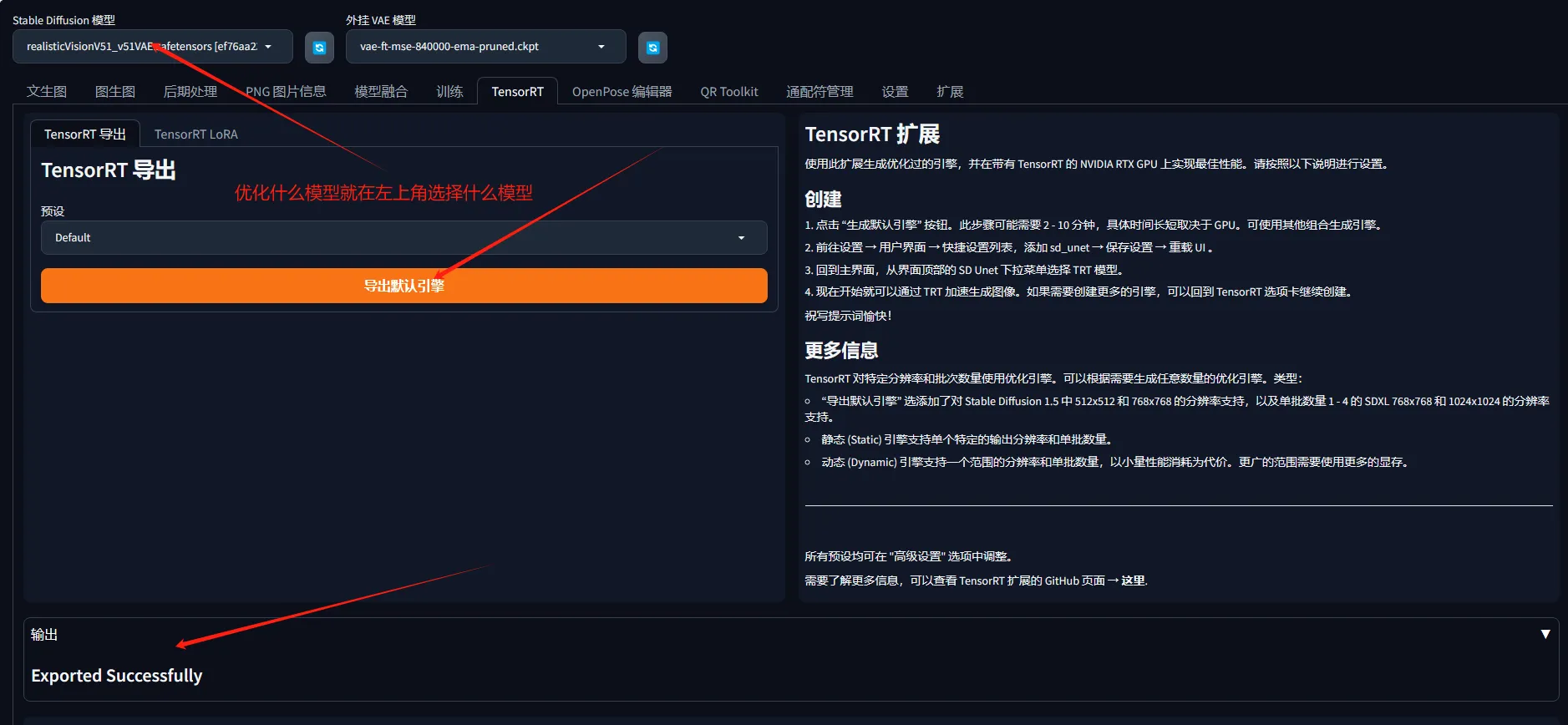Image resolution: width=1568 pixels, height=725 pixels.
Task: Click the 预设 label
Action: click(x=53, y=211)
